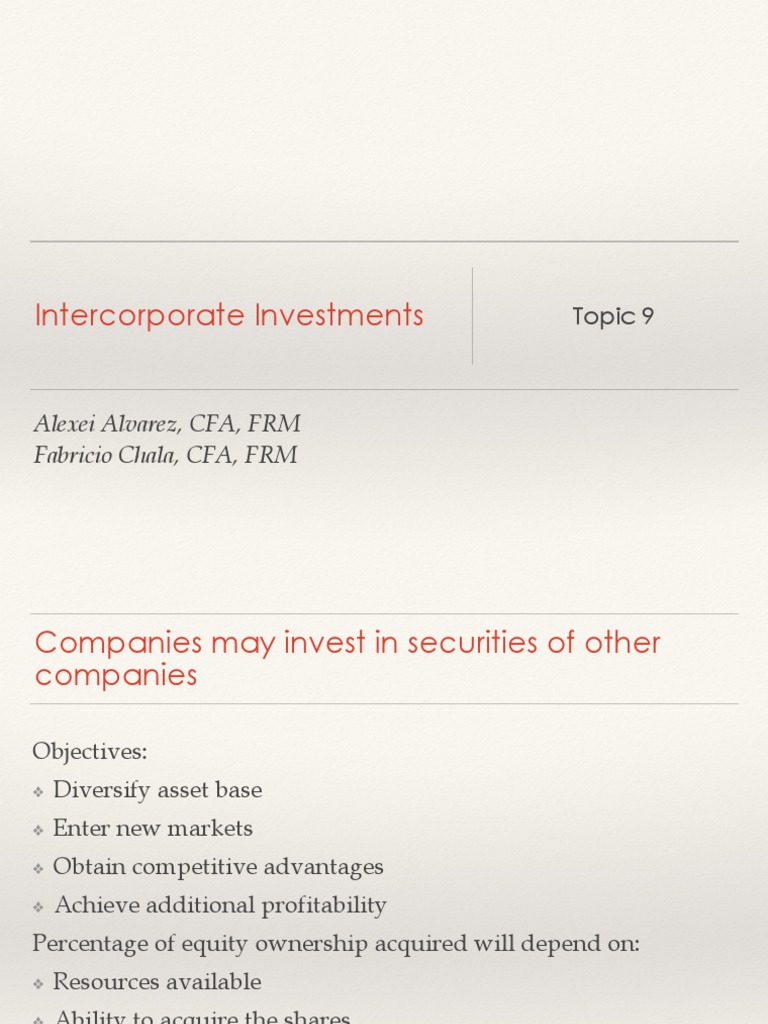This screenshot has height=1024, width=768.
Task: Click the Obtain competitive advantages line
Action: pos(218,867)
